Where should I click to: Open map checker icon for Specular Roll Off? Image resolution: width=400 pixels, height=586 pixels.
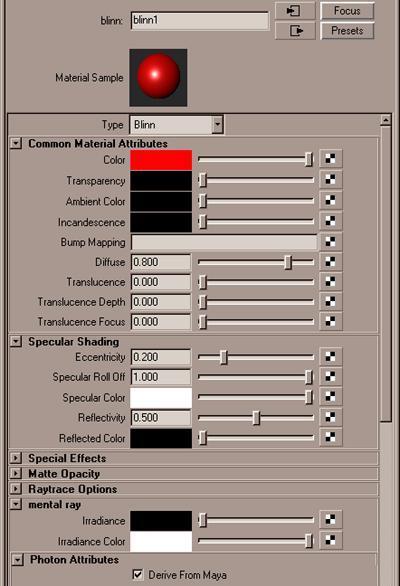[x=330, y=377]
